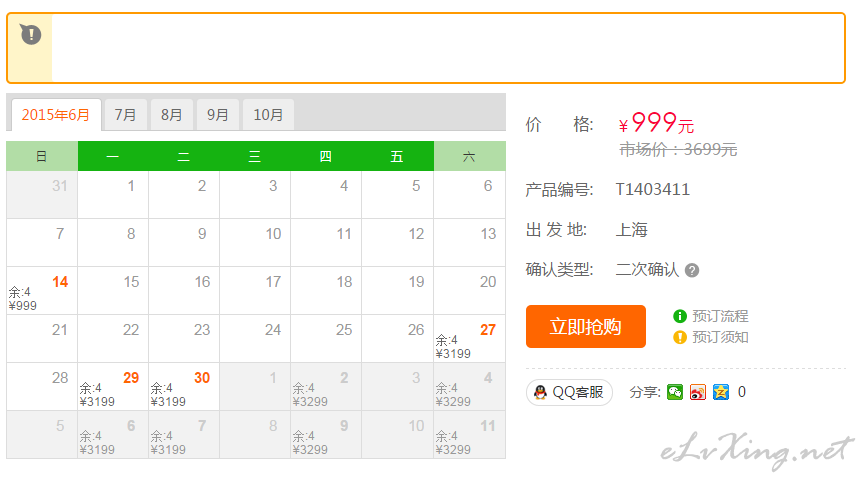The image size is (865, 484).
Task: Click the 四 weekday header
Action: [x=326, y=156]
